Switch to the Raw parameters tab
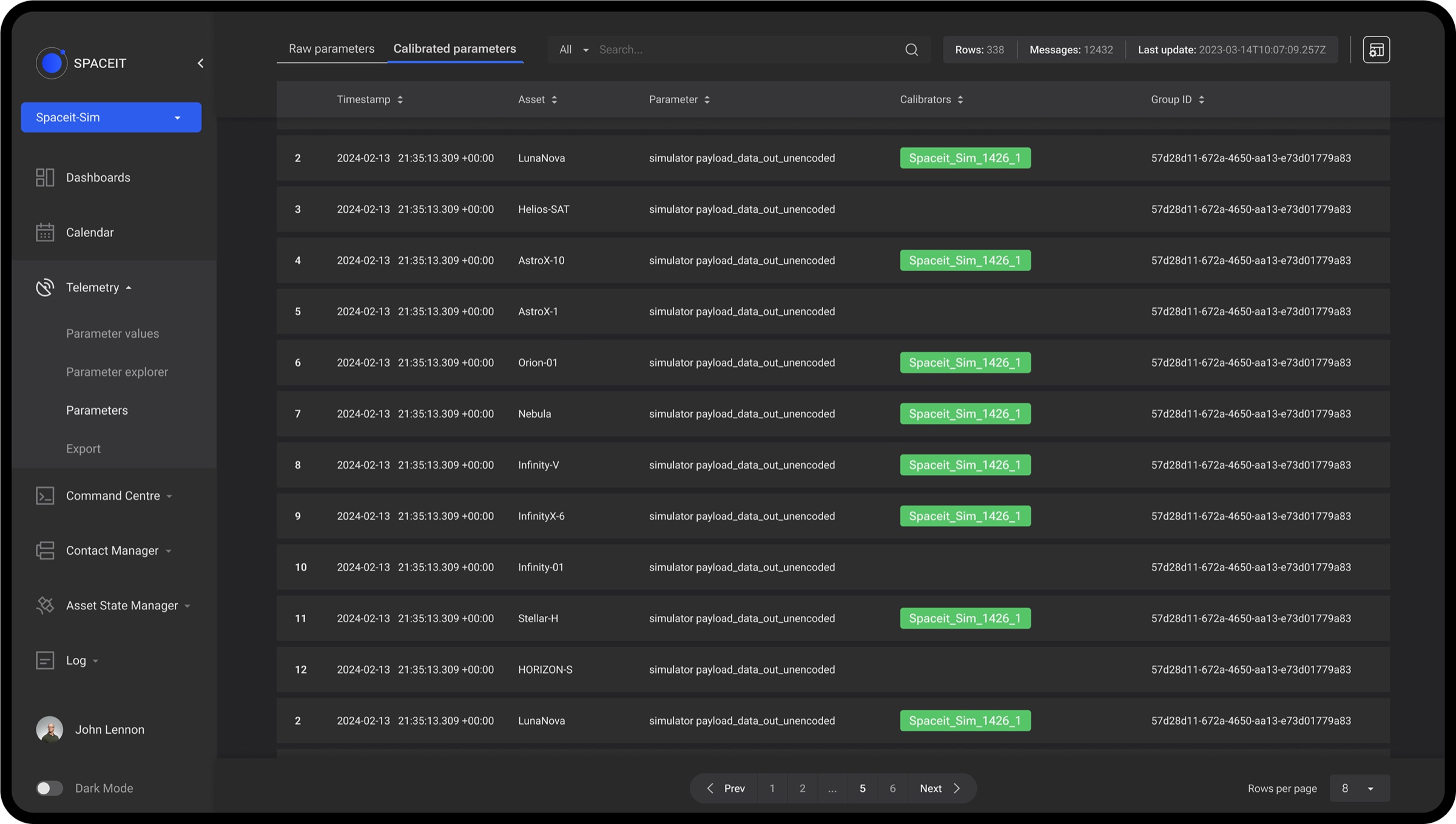The height and width of the screenshot is (824, 1456). pyautogui.click(x=331, y=49)
